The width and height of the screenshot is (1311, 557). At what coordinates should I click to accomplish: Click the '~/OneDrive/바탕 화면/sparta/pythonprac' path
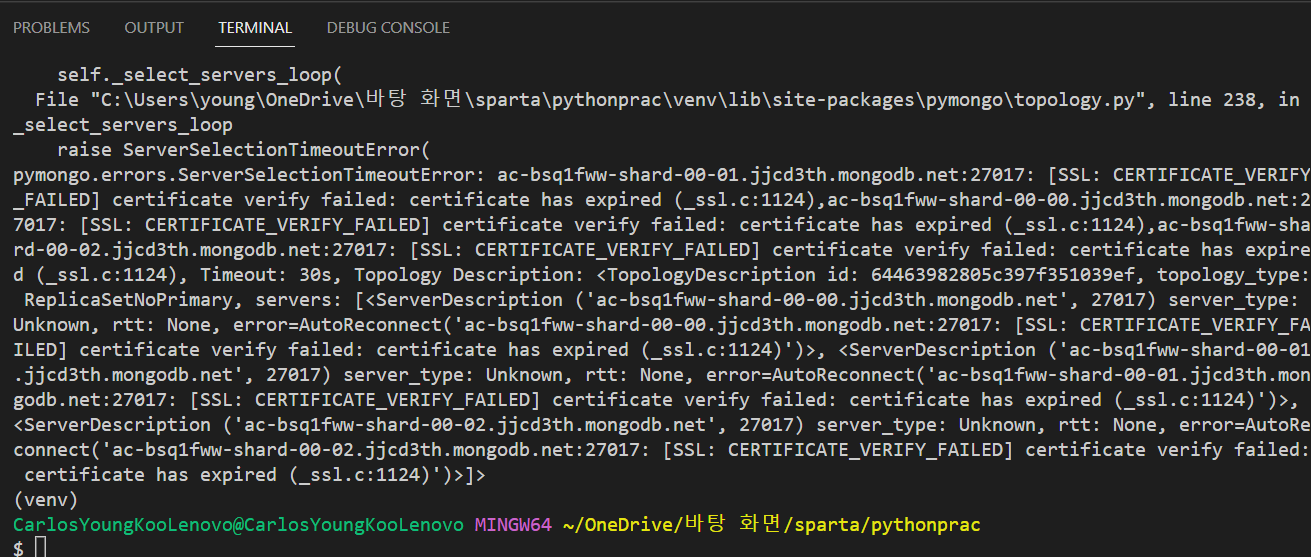pyautogui.click(x=772, y=525)
